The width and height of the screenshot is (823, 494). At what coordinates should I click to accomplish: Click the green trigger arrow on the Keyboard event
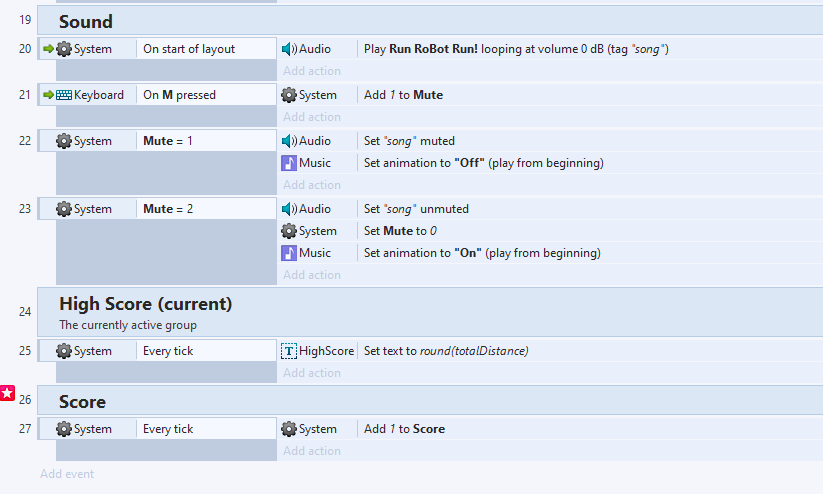click(x=48, y=95)
